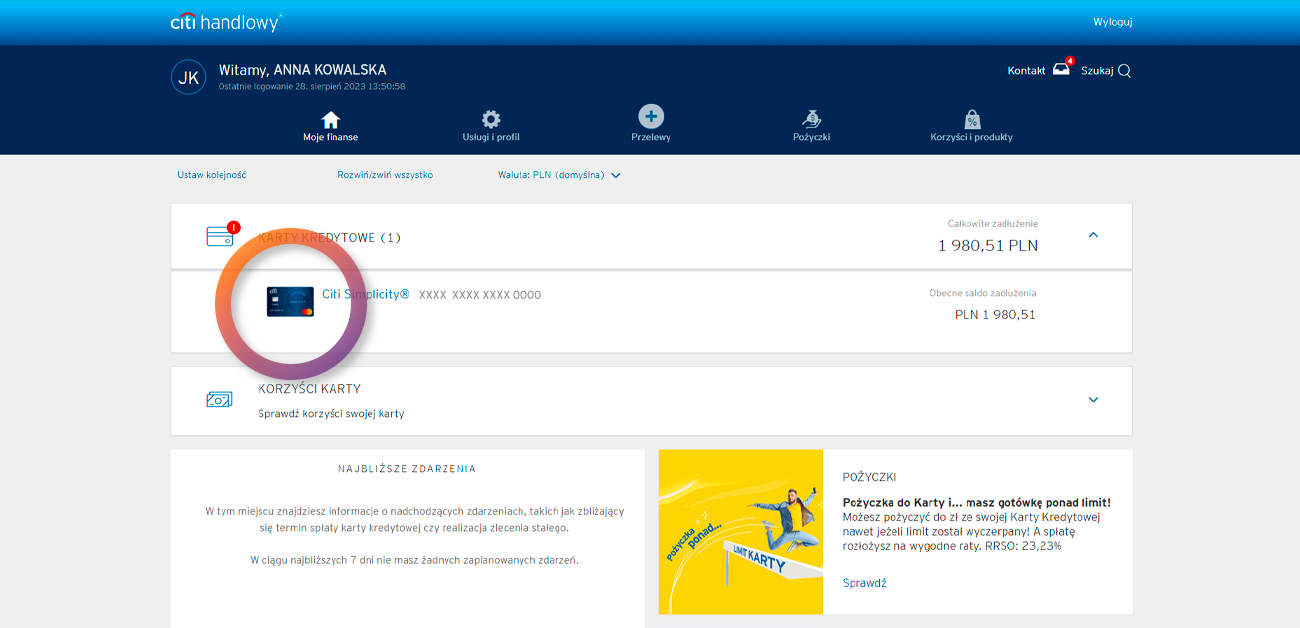Click the Citi Simplicity card thumbnail

tap(290, 301)
